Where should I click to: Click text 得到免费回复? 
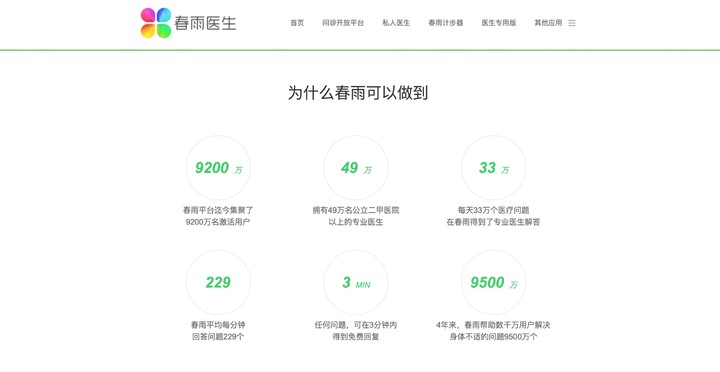click(x=356, y=337)
